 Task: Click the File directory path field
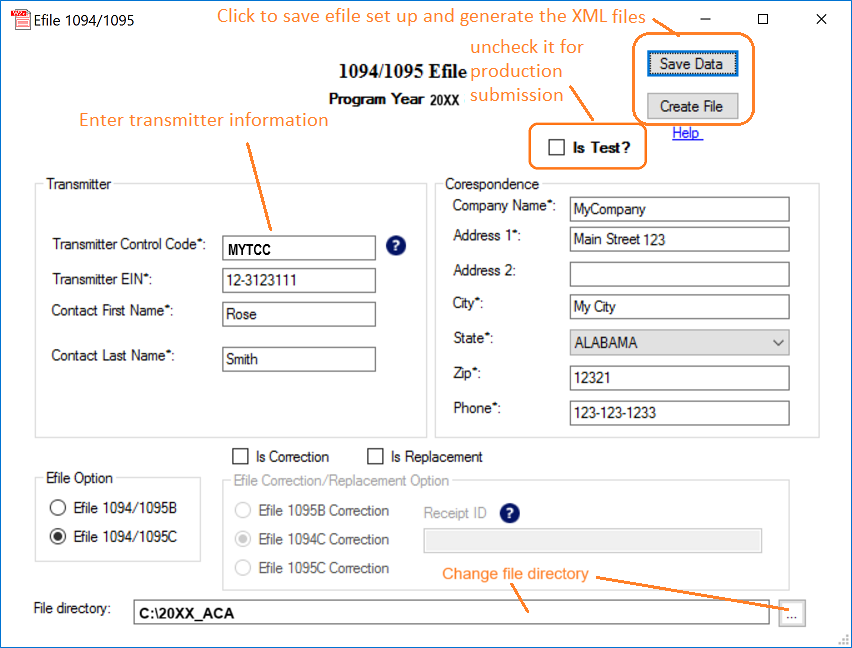[450, 613]
